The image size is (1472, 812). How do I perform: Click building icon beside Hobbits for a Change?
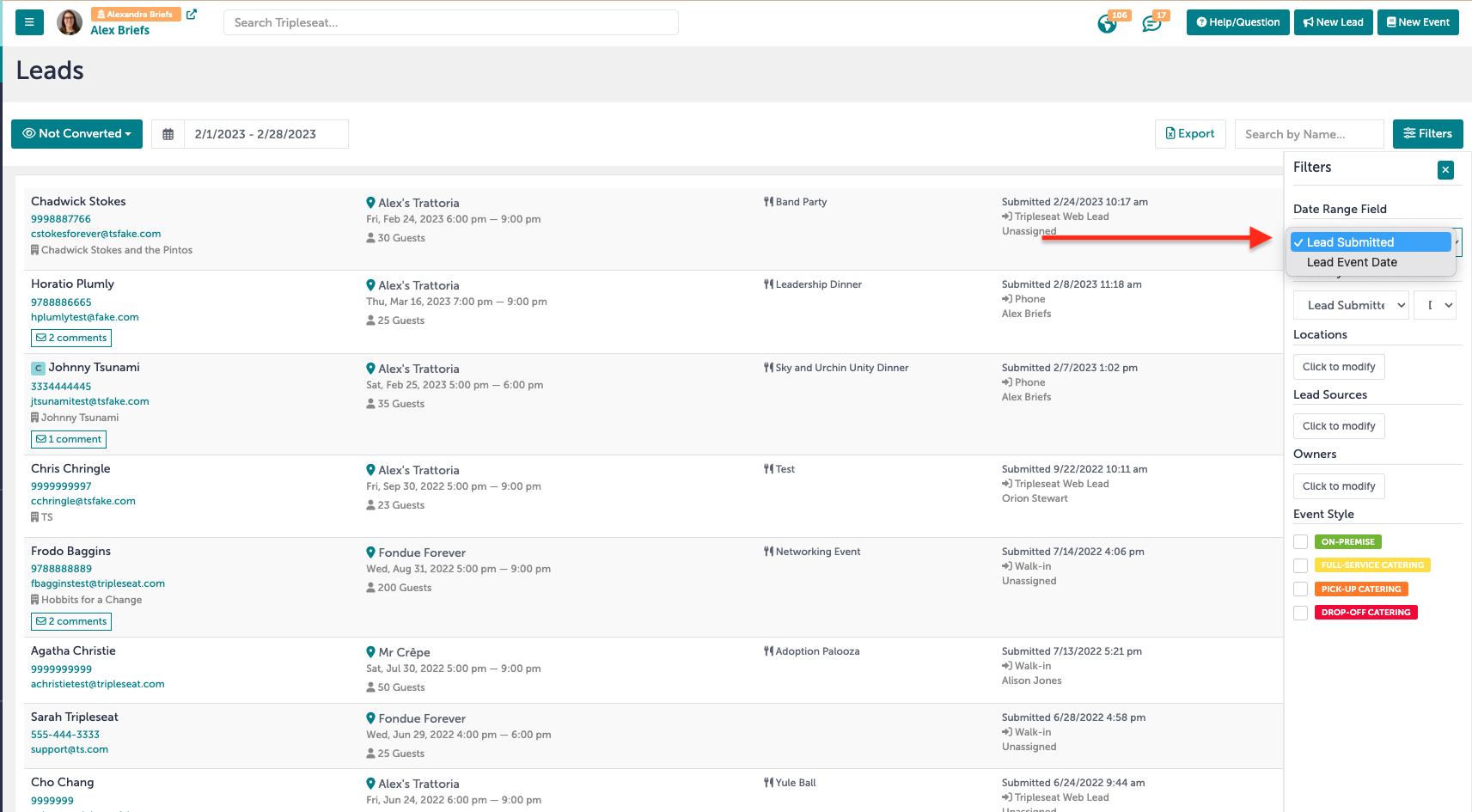click(35, 600)
